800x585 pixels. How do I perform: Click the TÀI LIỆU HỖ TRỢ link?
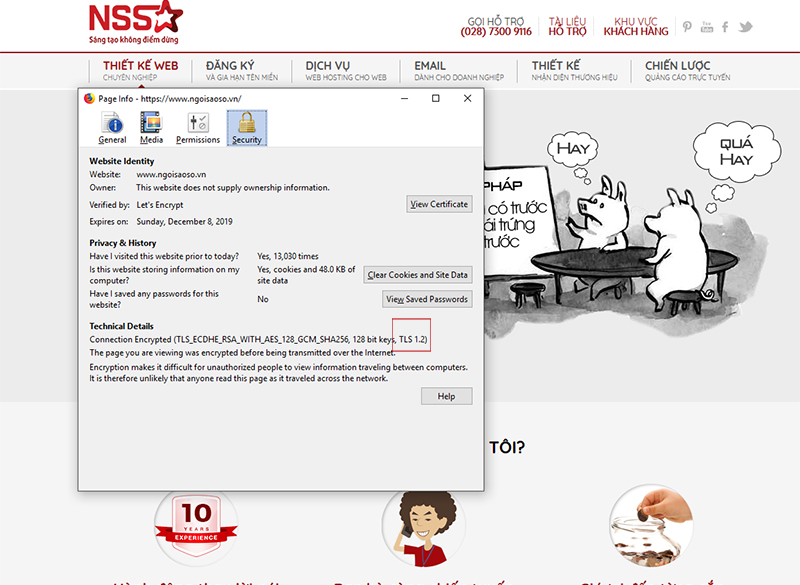point(568,26)
